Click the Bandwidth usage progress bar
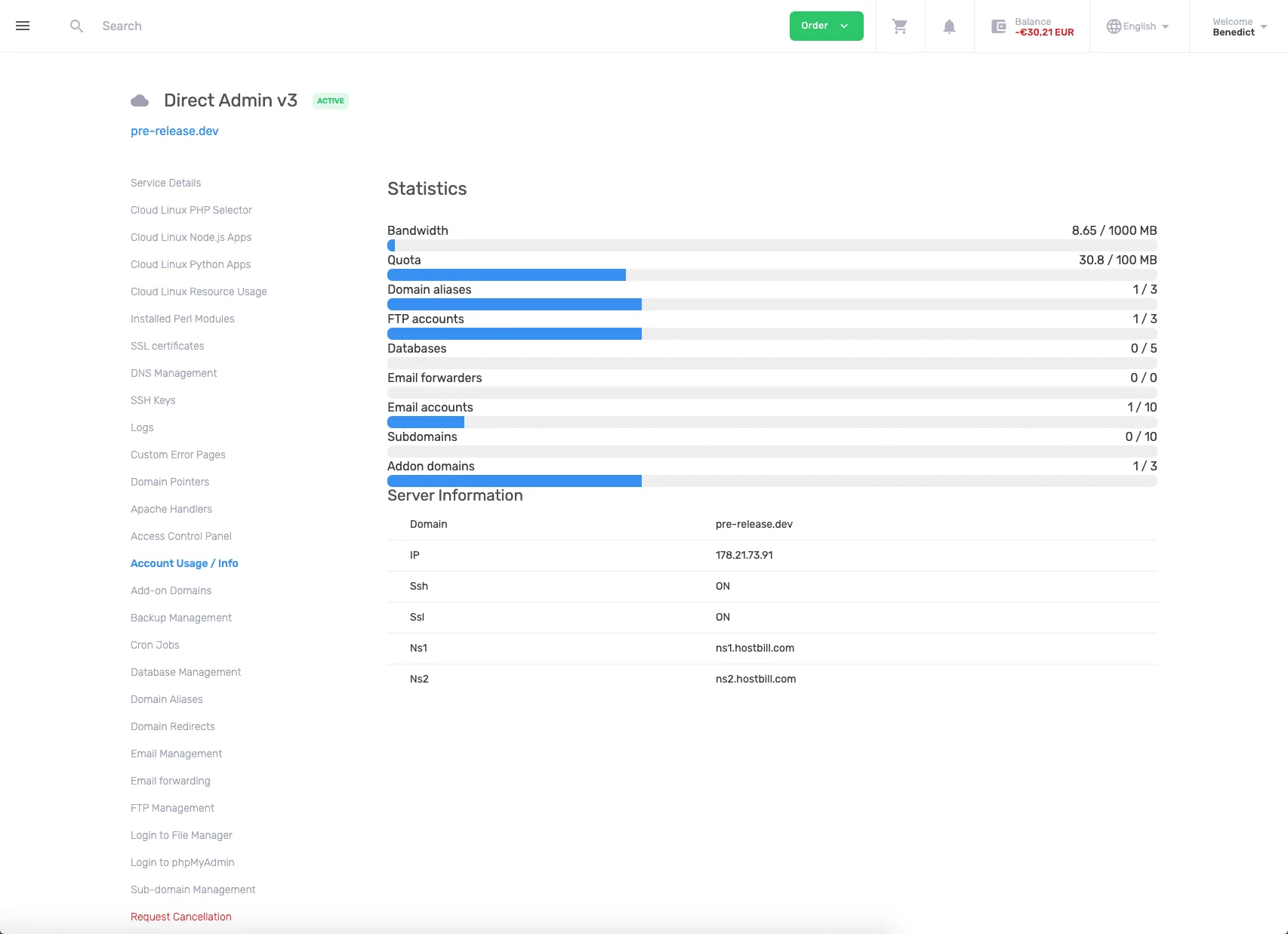Viewport: 1288px width, 934px height. pos(772,245)
